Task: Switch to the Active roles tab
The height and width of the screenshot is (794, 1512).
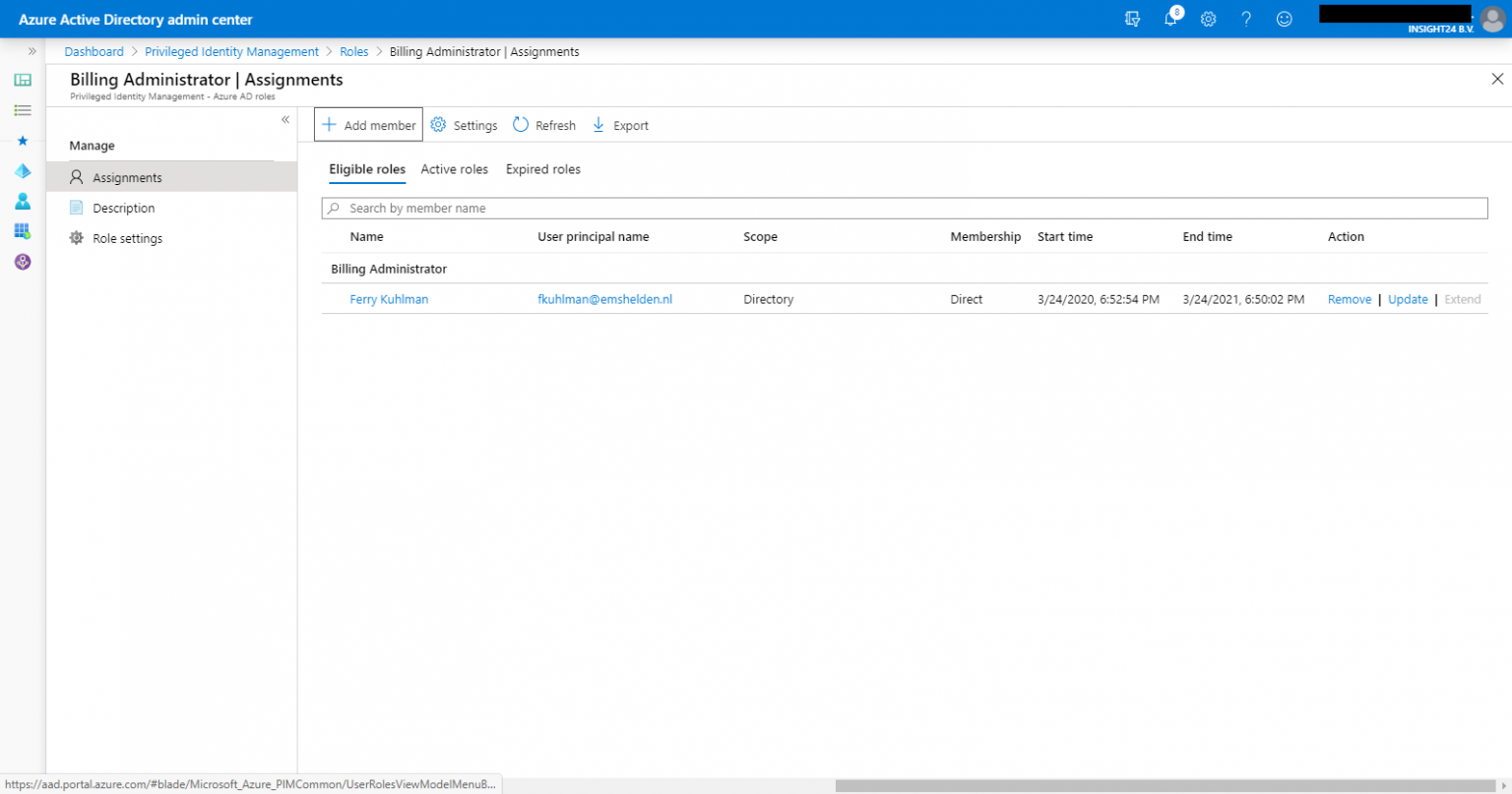Action: click(x=454, y=169)
